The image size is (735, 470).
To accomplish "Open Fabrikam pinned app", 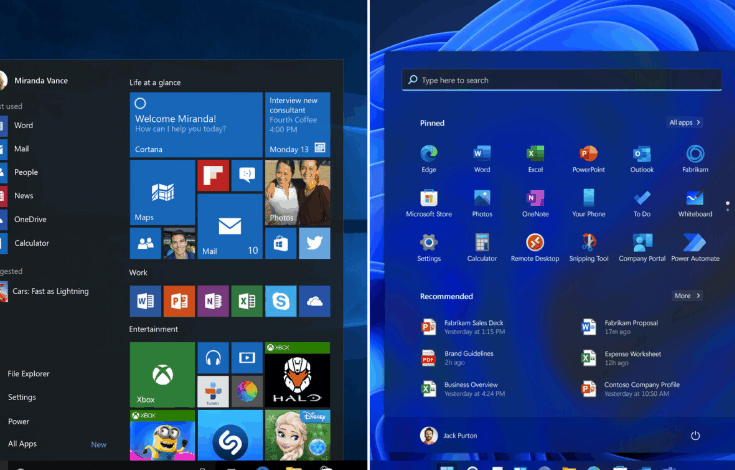I will click(x=695, y=159).
